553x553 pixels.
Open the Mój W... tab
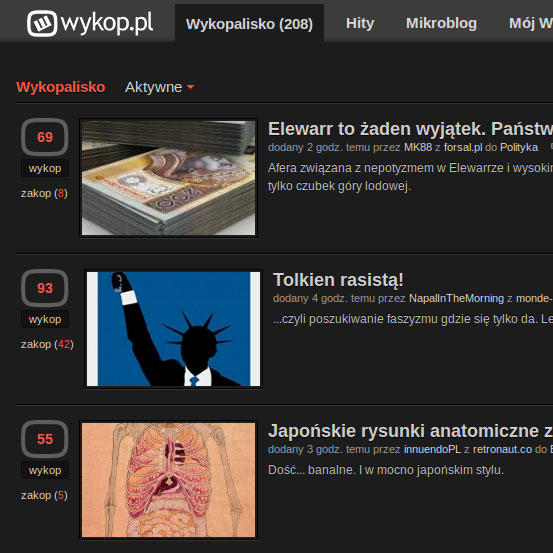[531, 23]
